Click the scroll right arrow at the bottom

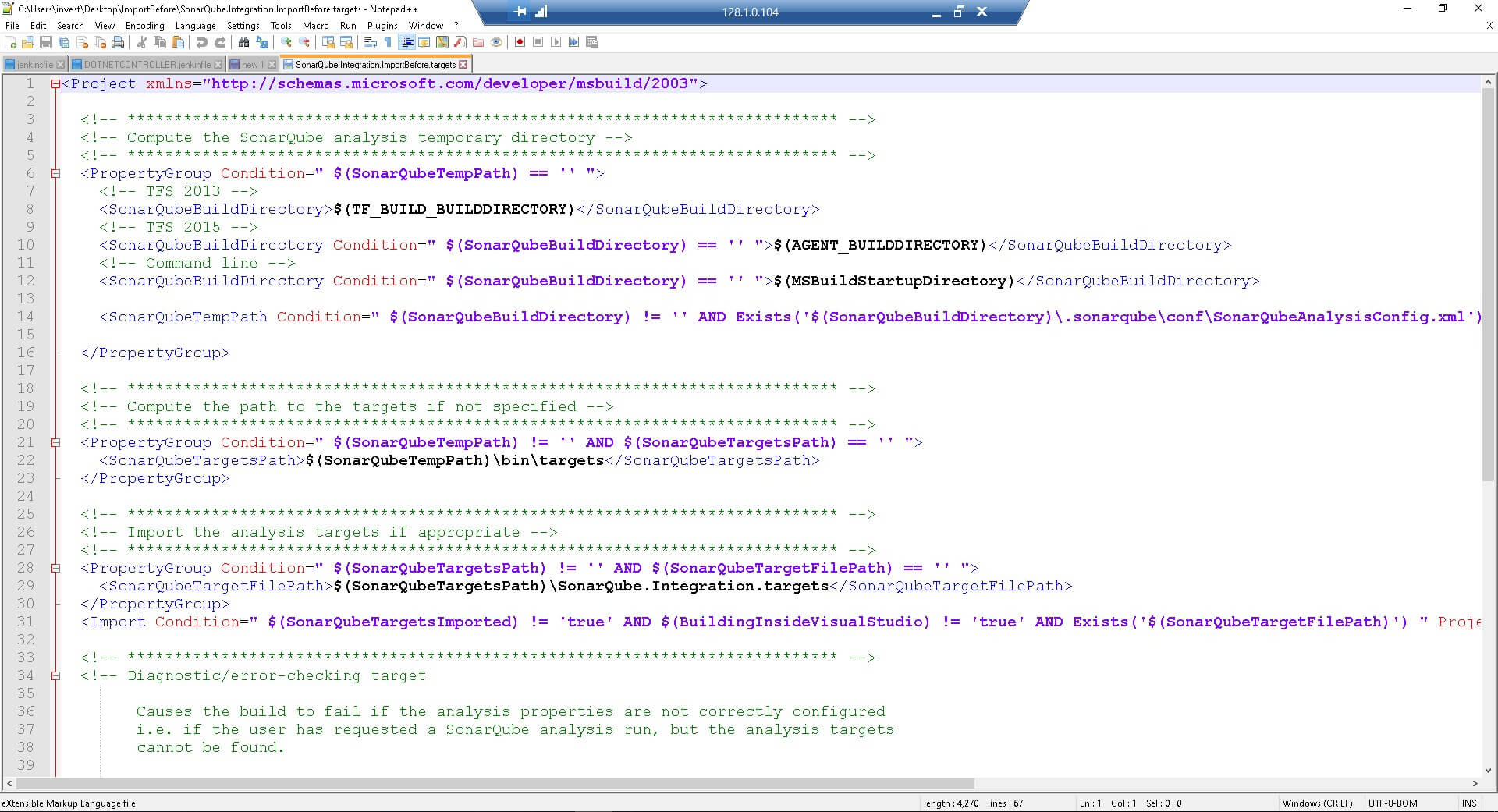coord(1475,783)
